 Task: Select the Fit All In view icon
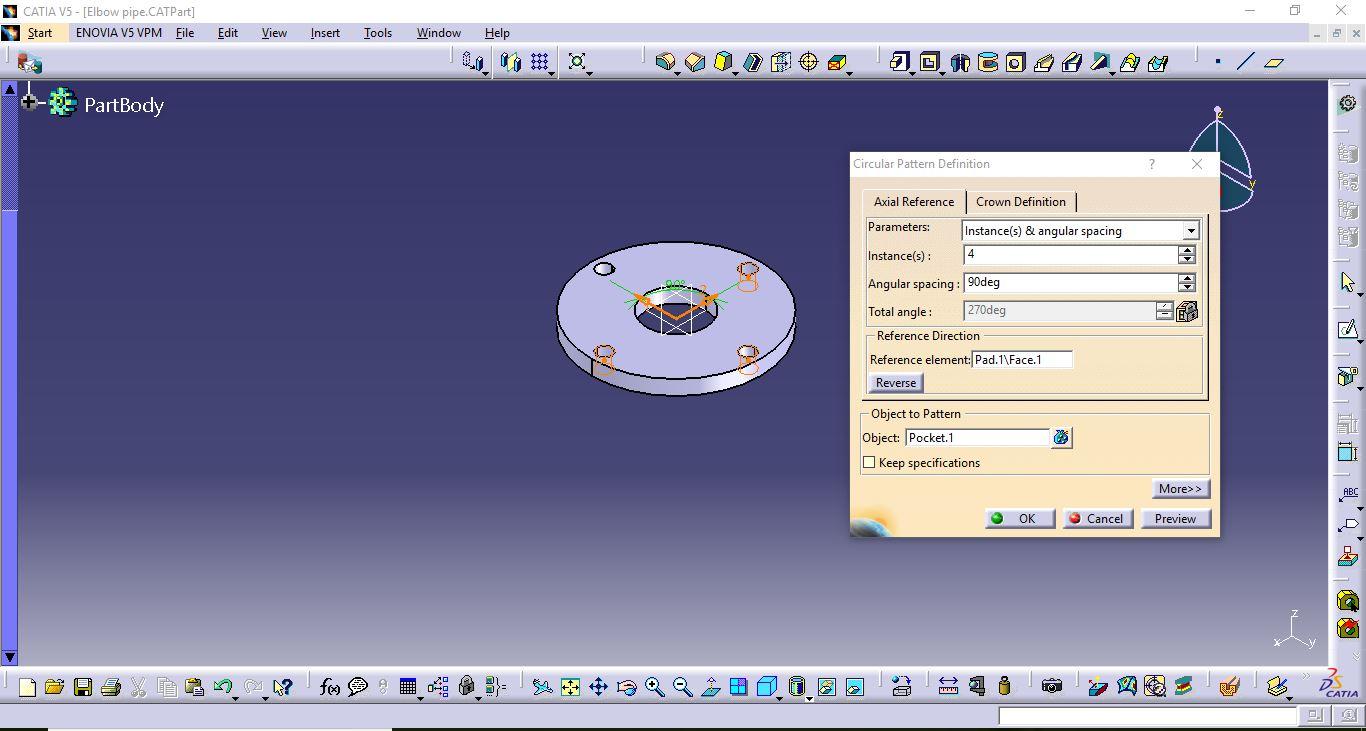[x=570, y=687]
